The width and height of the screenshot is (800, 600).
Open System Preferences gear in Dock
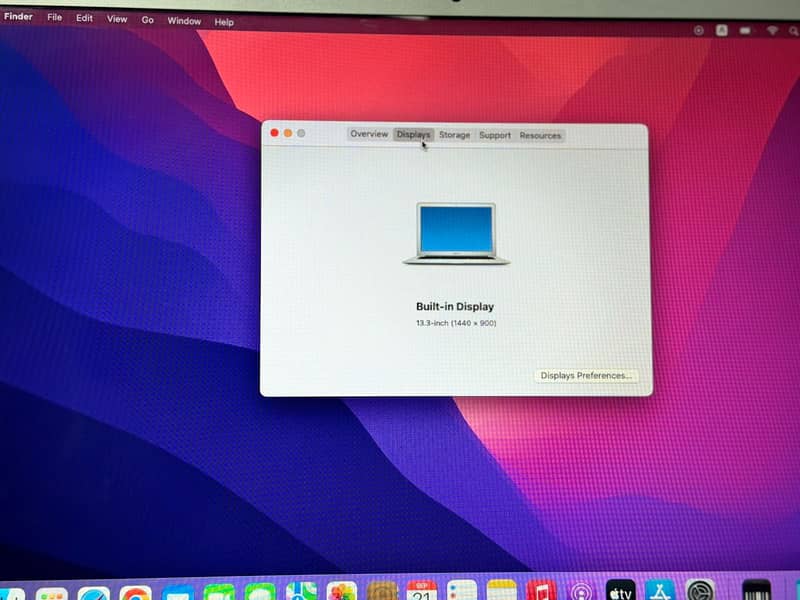pos(700,592)
